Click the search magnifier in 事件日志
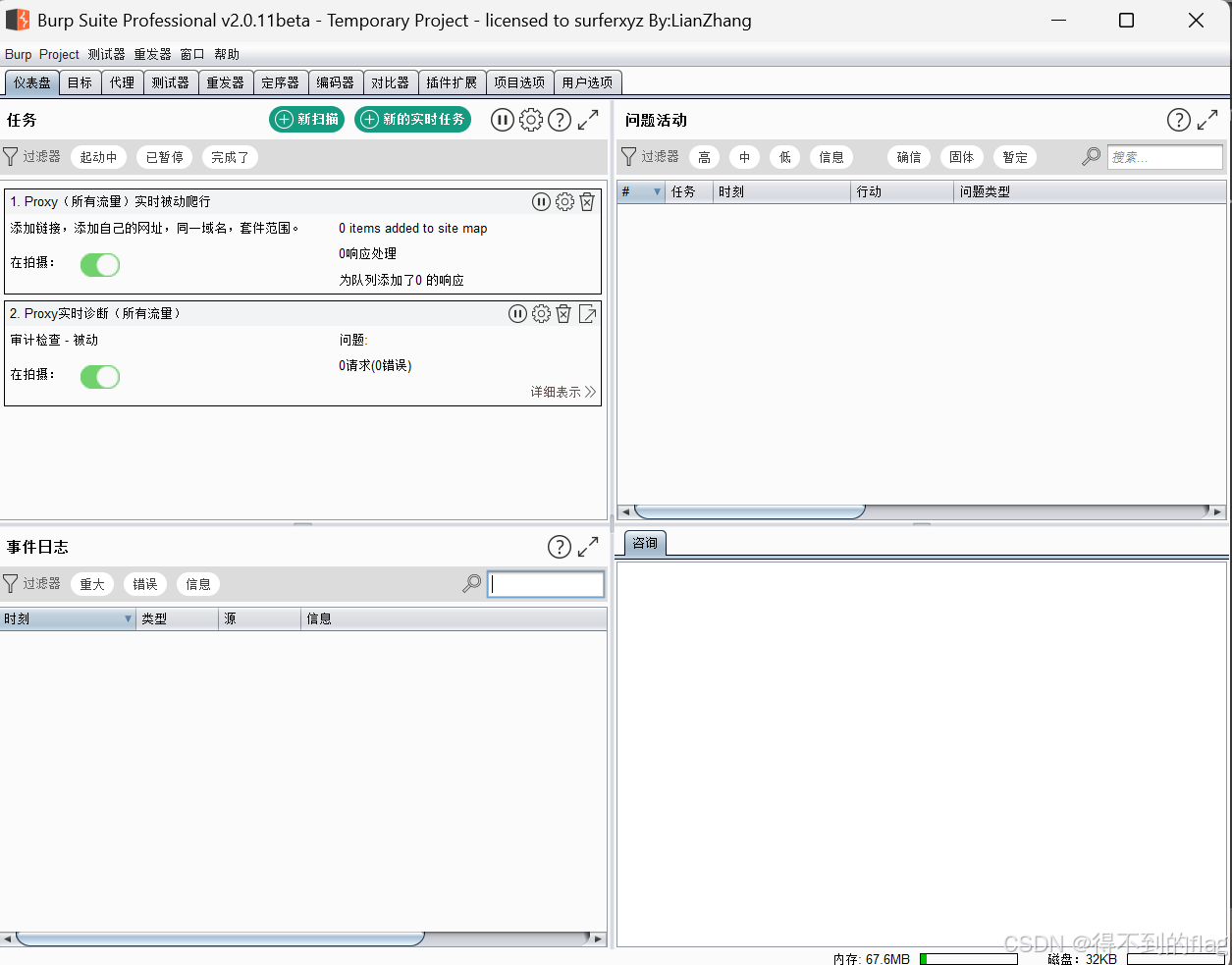This screenshot has height=965, width=1232. pyautogui.click(x=471, y=583)
